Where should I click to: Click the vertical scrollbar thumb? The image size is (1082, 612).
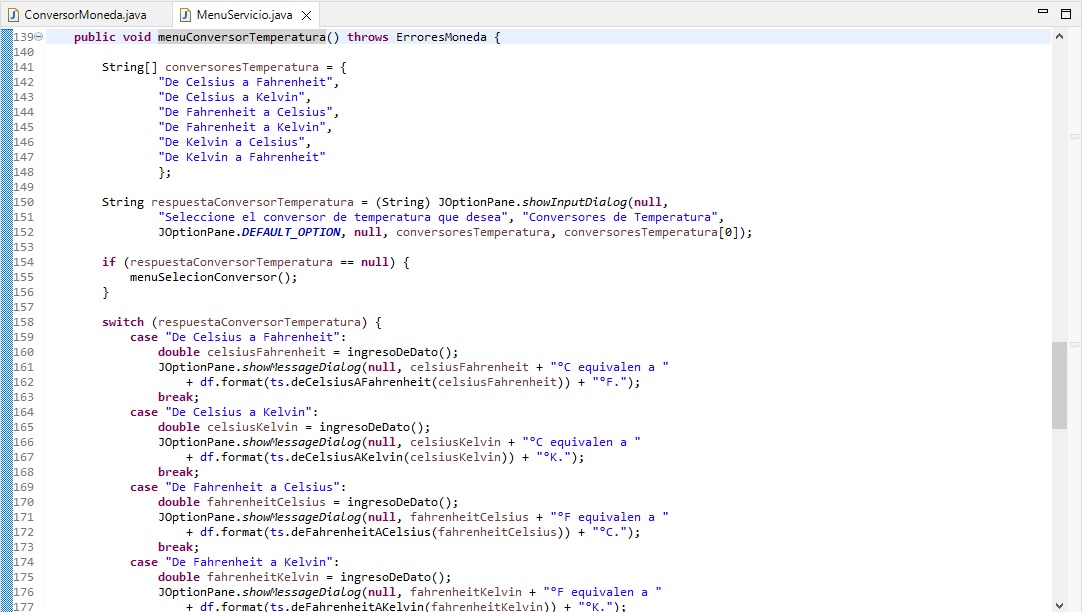[1059, 385]
